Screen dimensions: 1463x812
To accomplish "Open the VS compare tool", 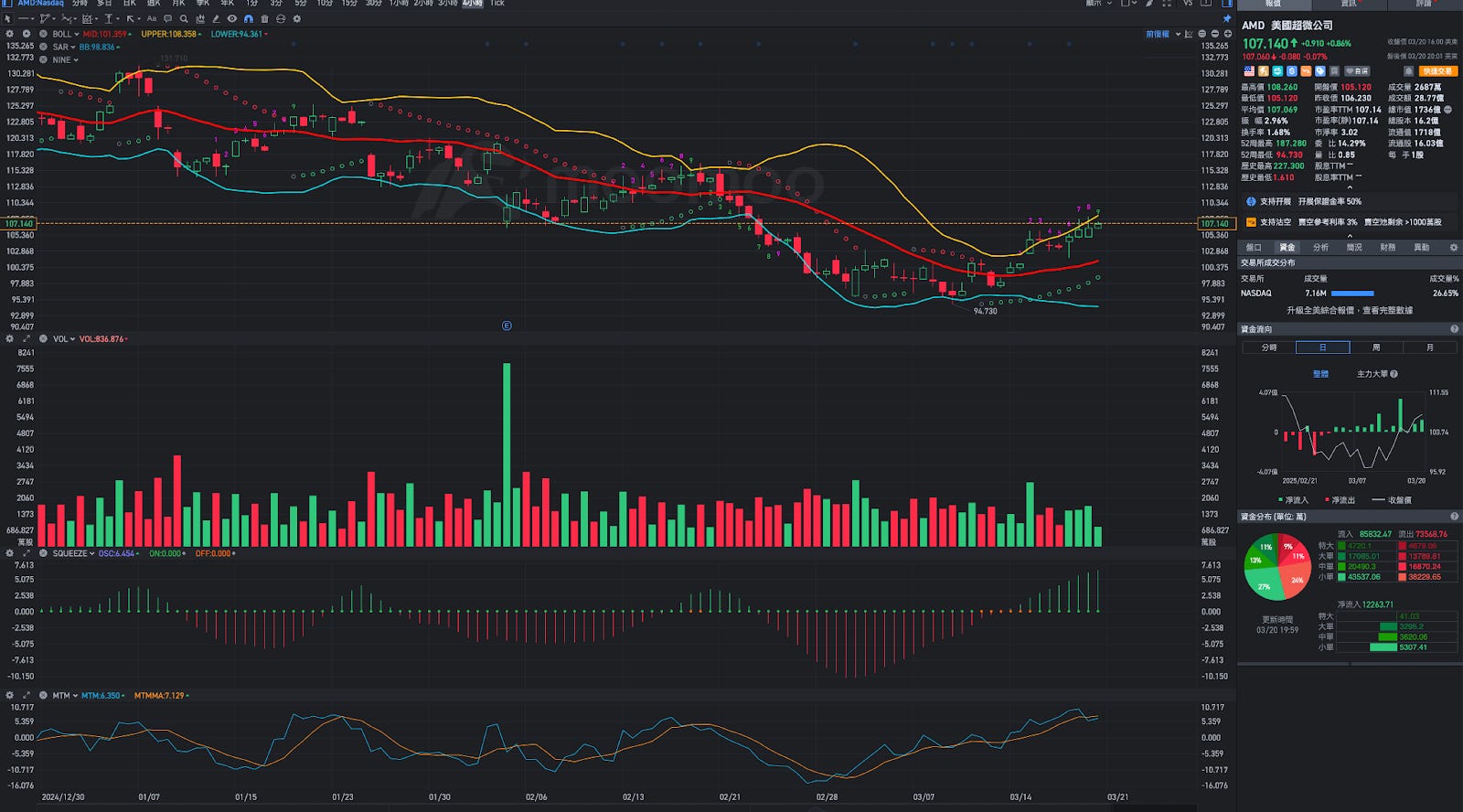I will (1188, 4).
